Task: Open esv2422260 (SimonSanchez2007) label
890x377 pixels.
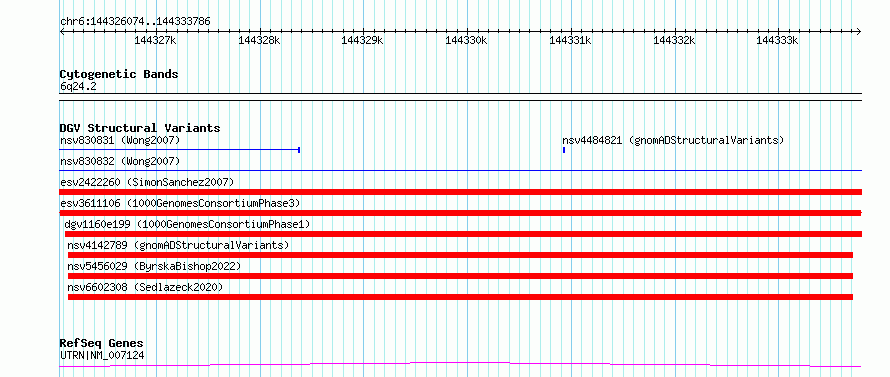Action: pos(147,182)
